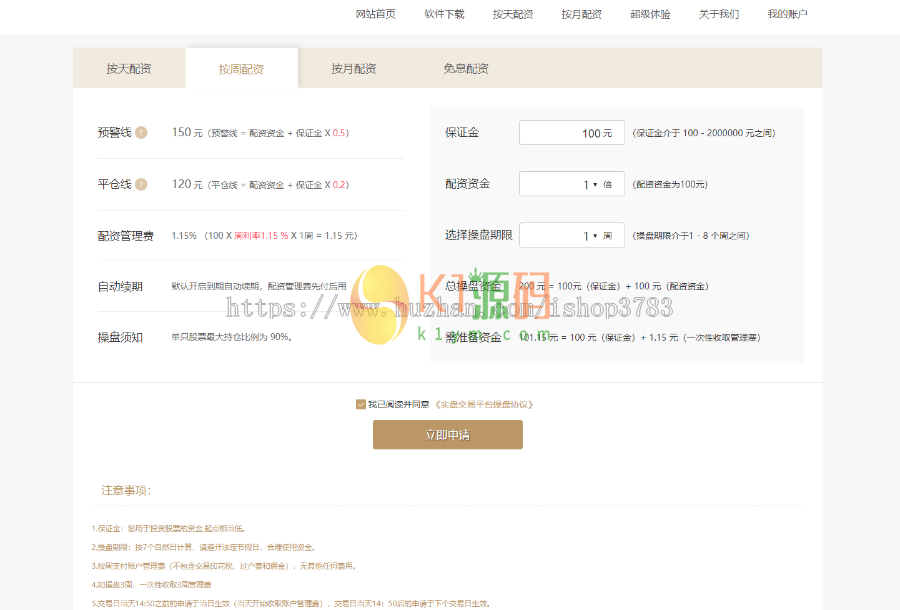Expand the 配资资金 multiplier dropdown
The image size is (900, 610).
pyautogui.click(x=572, y=184)
